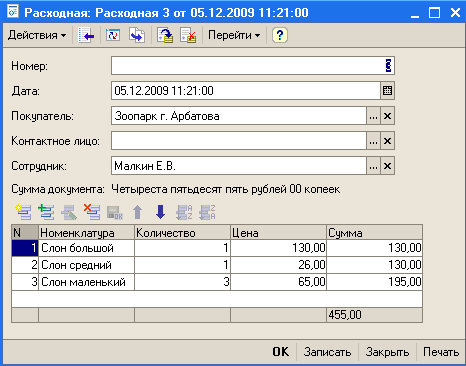Click the finish editing OK icon
The image size is (466, 366).
115,212
